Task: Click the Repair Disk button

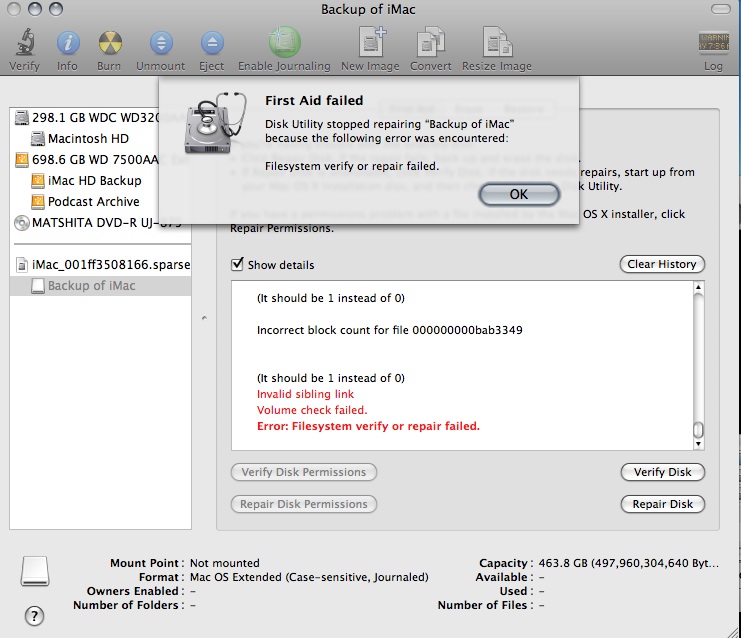Action: pyautogui.click(x=662, y=504)
